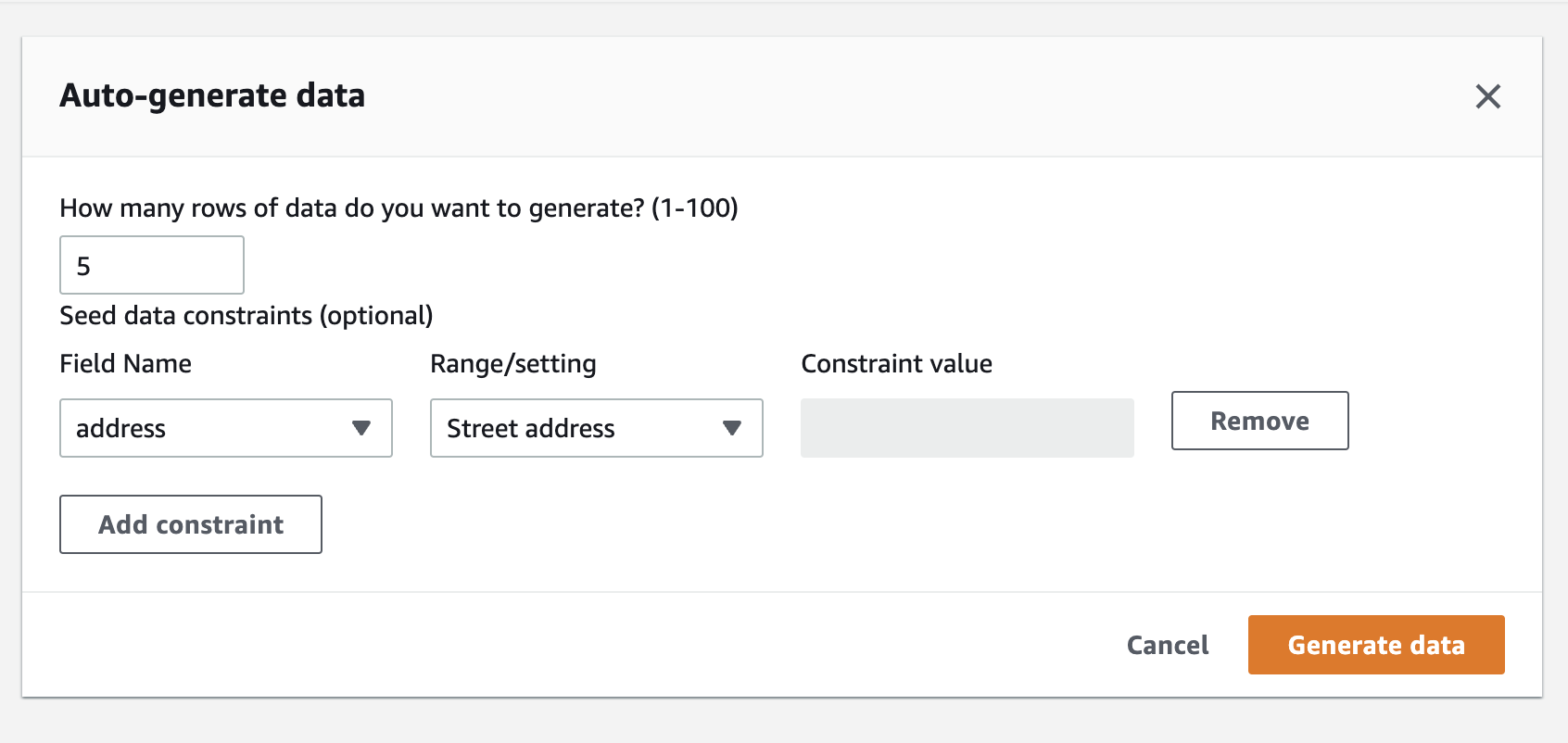Click the Auto-generate data dialog title
The width and height of the screenshot is (1568, 743).
[212, 95]
